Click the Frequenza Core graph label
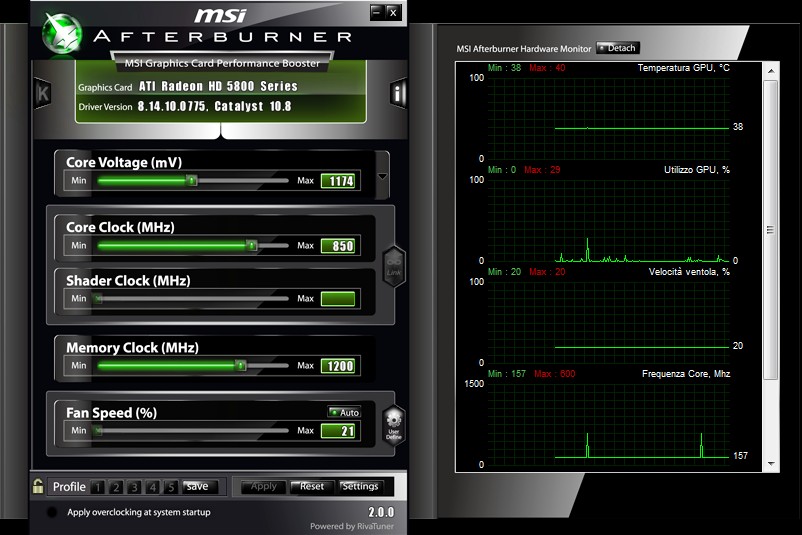 click(686, 374)
